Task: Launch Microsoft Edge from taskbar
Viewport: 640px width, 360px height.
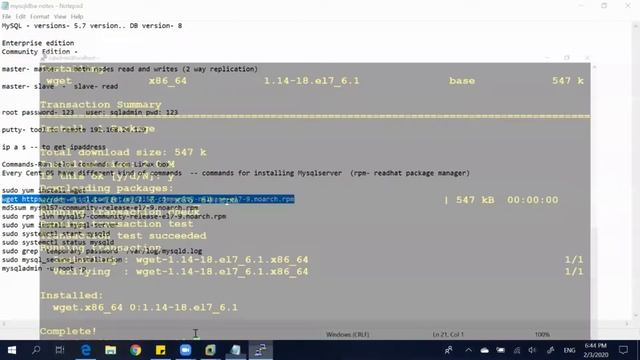Action: point(86,350)
